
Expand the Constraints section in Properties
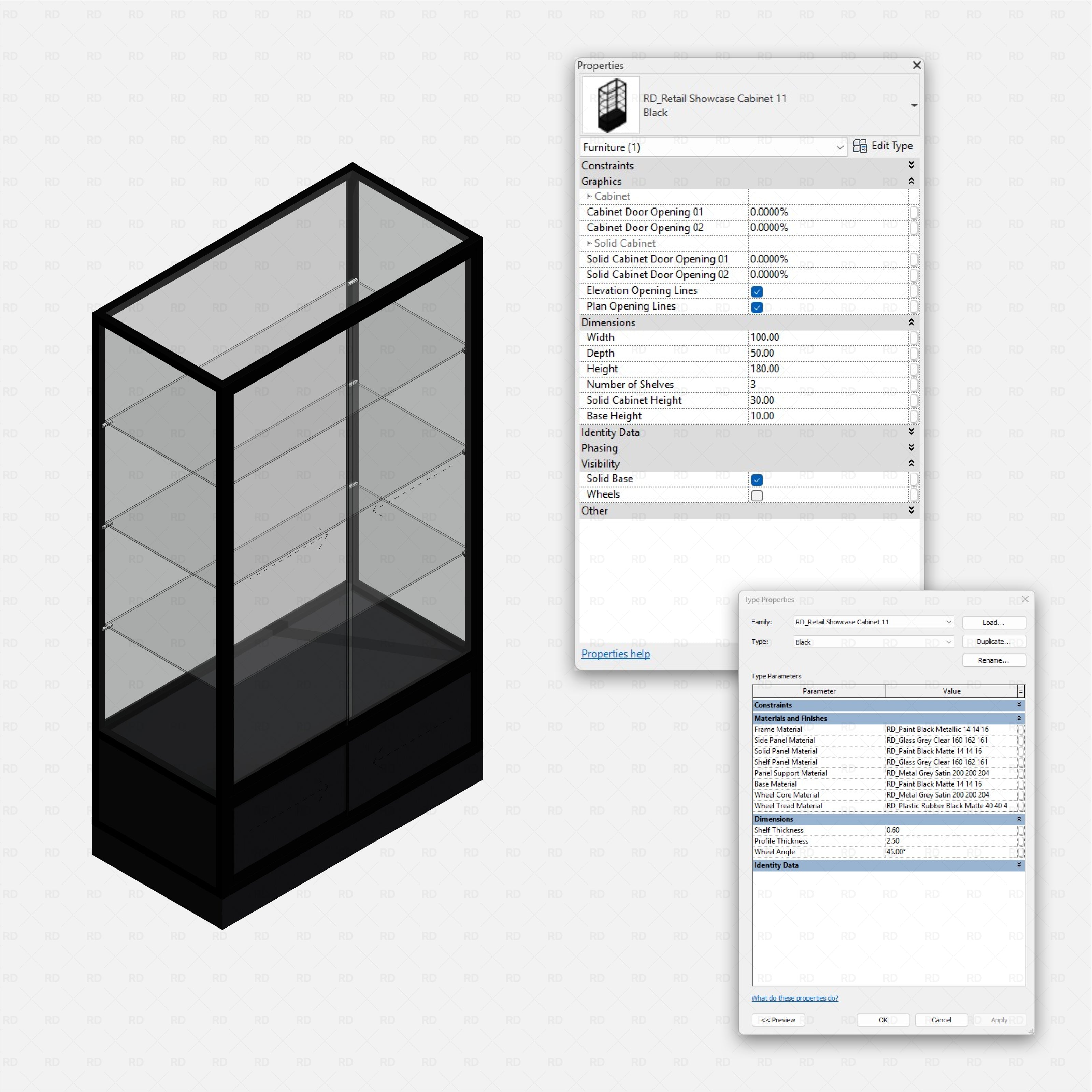911,165
